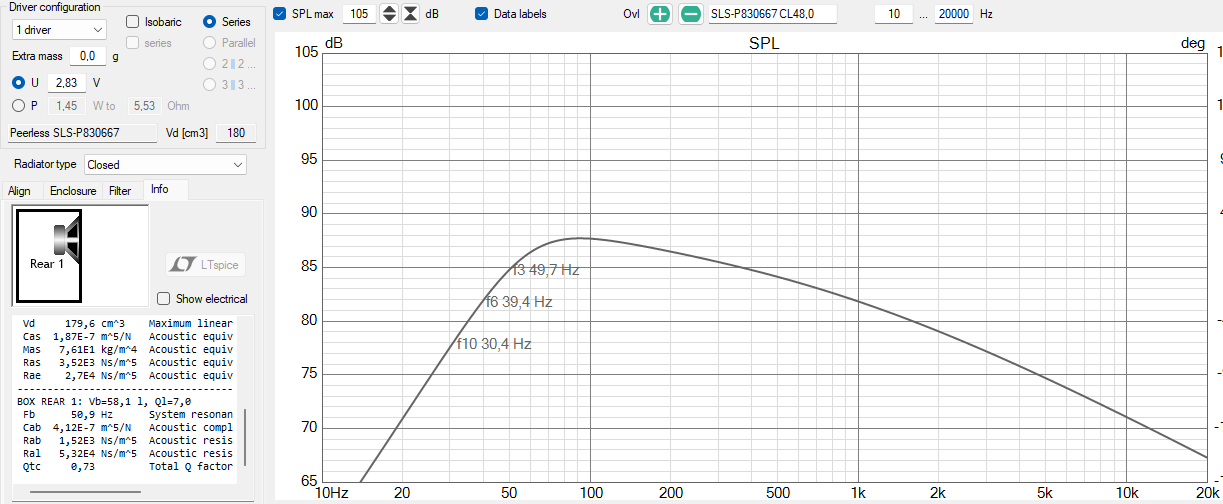The height and width of the screenshot is (504, 1223).
Task: Click the 5,53 Ohm impedance field
Action: point(144,105)
